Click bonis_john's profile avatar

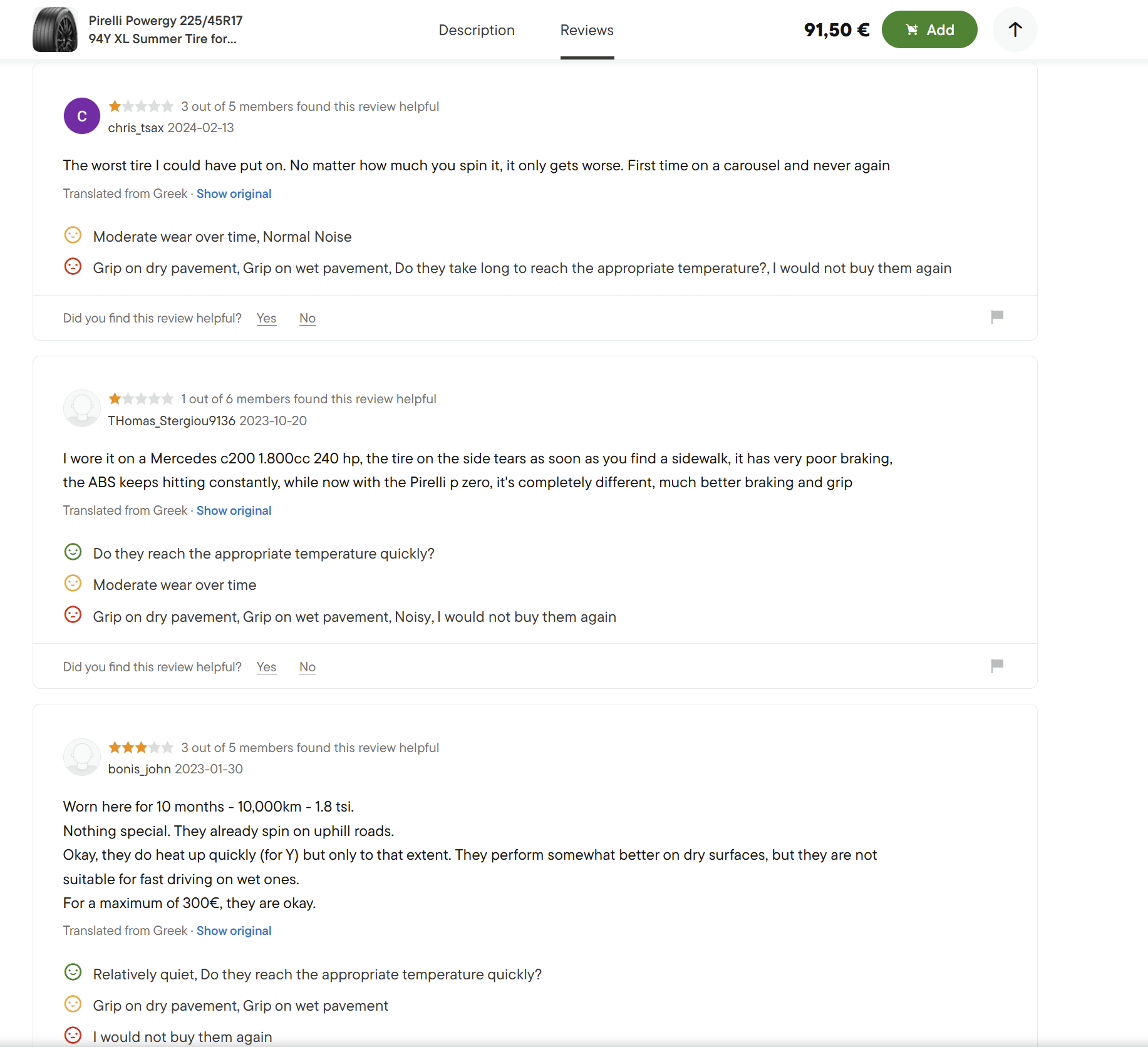click(82, 757)
